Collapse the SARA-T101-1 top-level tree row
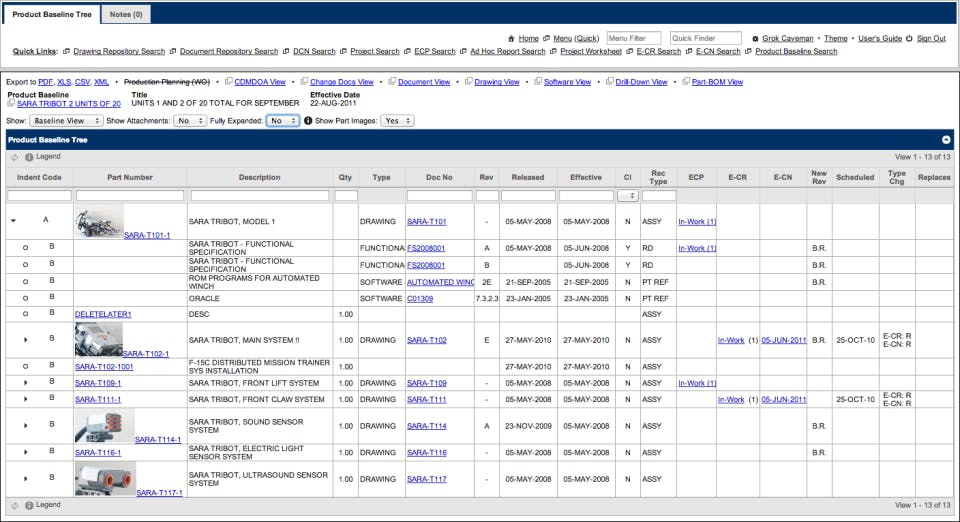Screen dimensions: 960x522 pos(13,220)
